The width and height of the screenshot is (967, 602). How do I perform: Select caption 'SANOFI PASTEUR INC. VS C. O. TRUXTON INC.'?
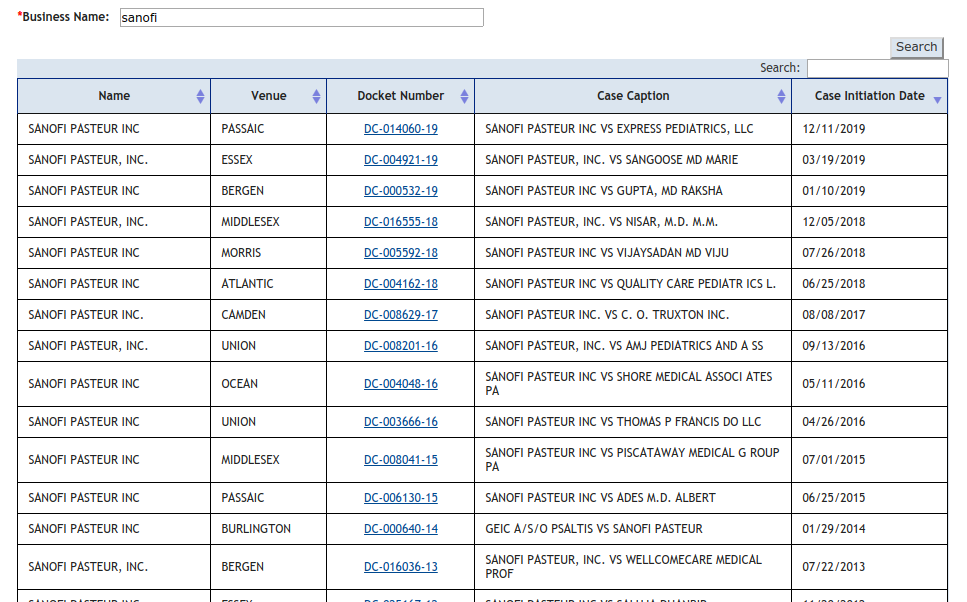click(x=607, y=315)
